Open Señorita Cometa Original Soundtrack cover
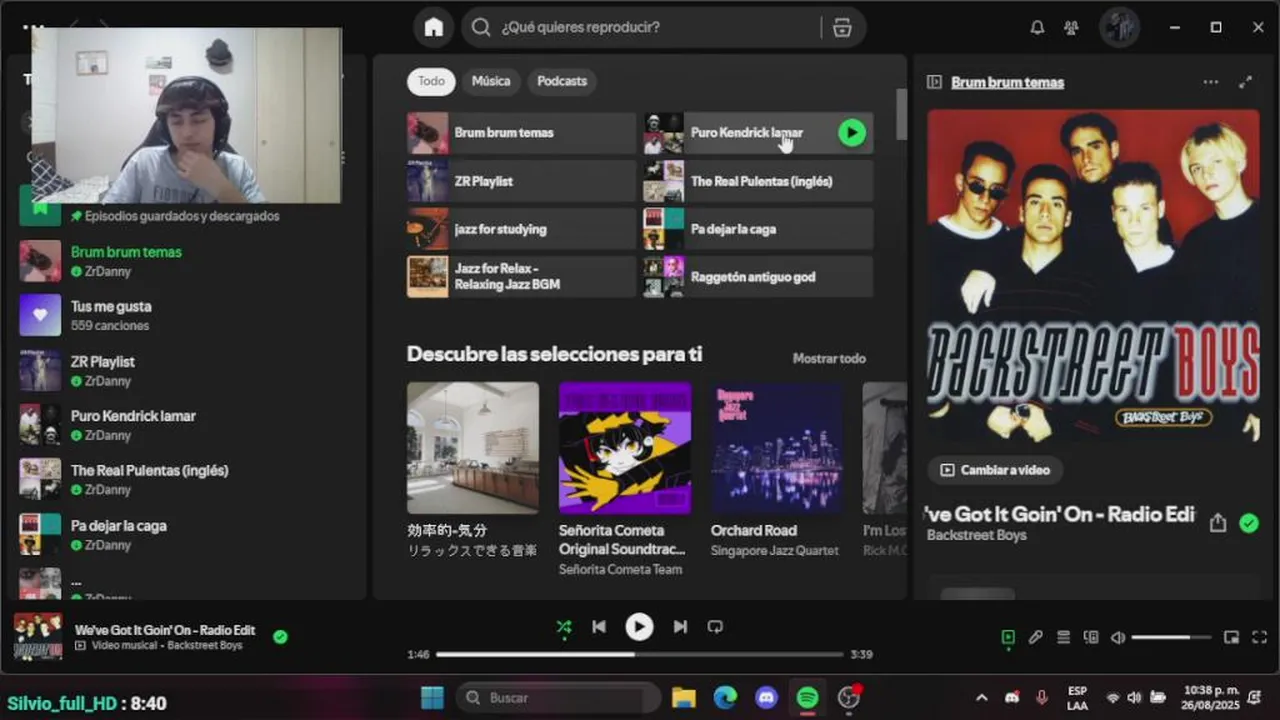This screenshot has width=1280, height=720. point(625,448)
